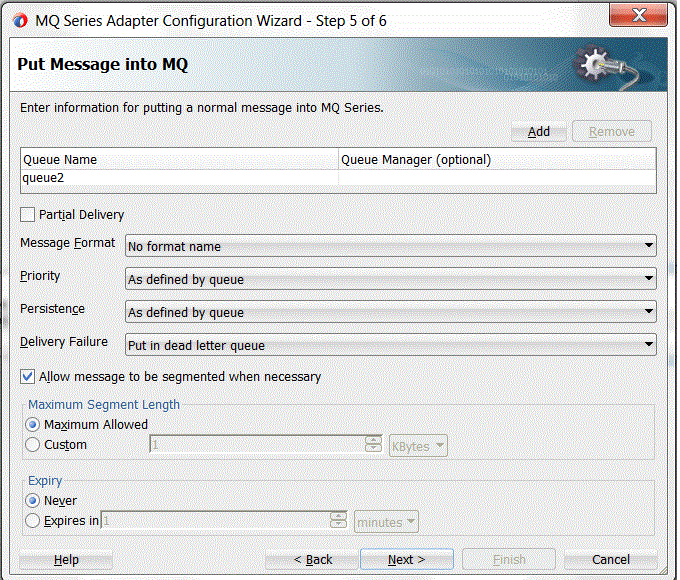Uncheck Allow message to be segmented checkbox
680x580 pixels.
(27, 377)
